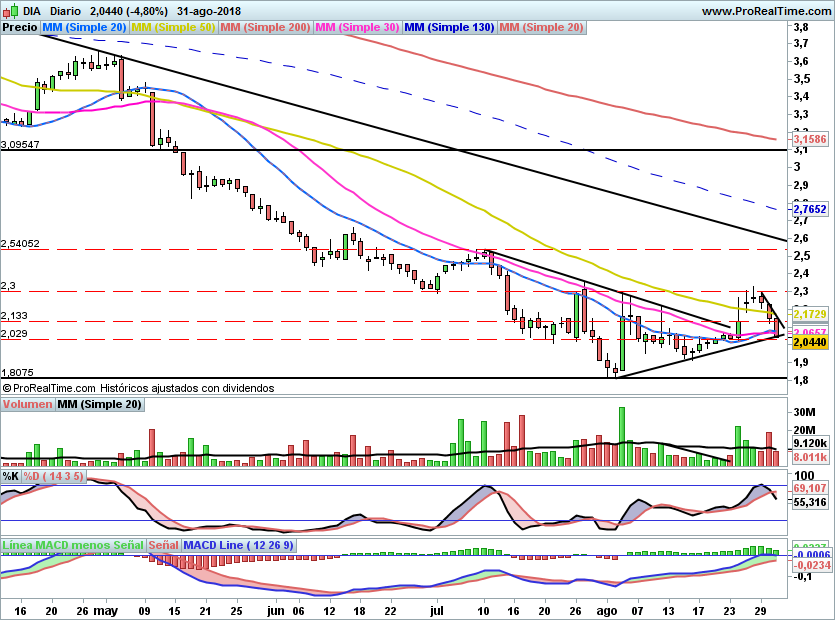Image resolution: width=835 pixels, height=620 pixels.
Task: Click the 2,0440 current price tag
Action: coord(810,342)
